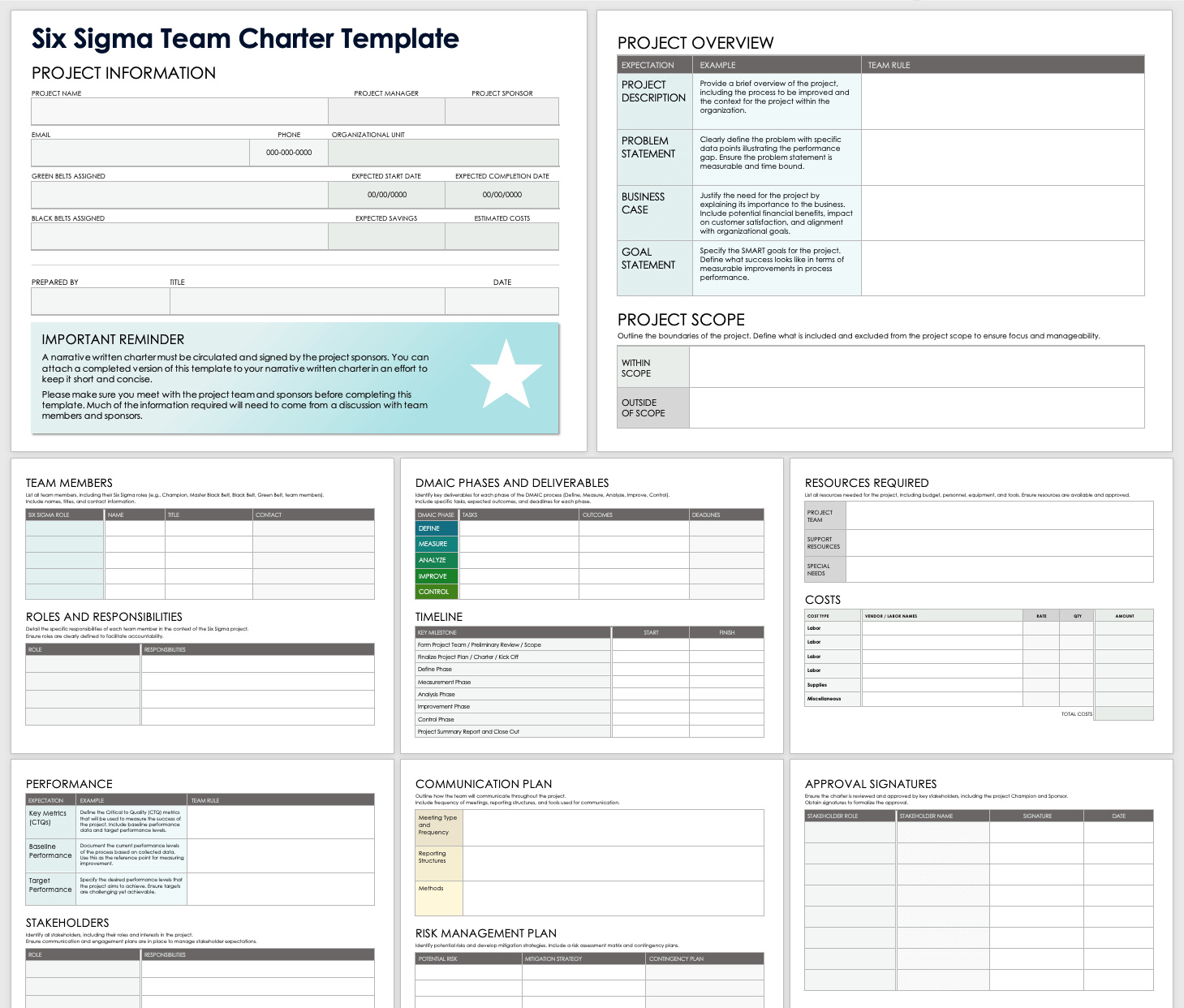Select the ANALYZE phase cell
The image size is (1184, 1008).
437,560
